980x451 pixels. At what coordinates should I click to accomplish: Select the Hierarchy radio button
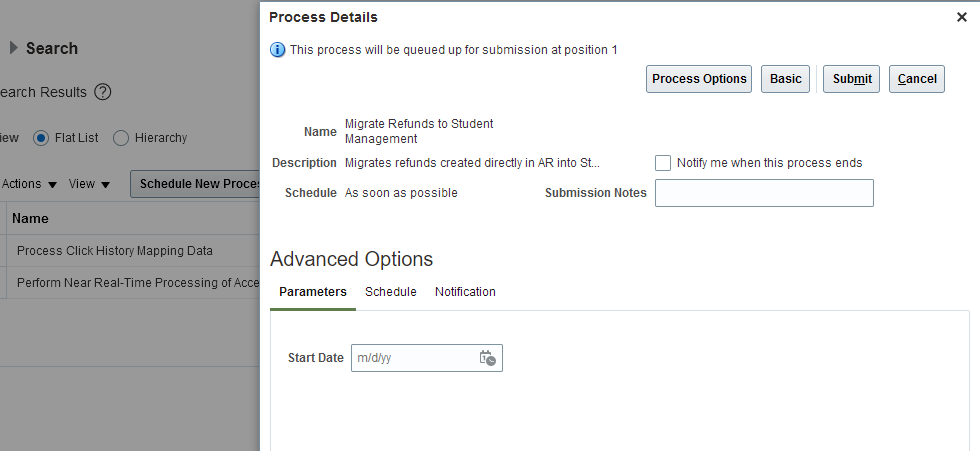[121, 138]
